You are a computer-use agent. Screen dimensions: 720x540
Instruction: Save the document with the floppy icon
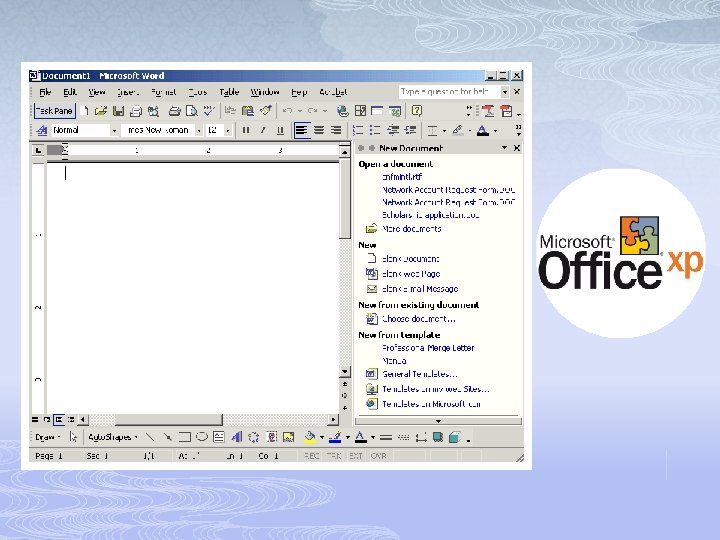[x=118, y=111]
